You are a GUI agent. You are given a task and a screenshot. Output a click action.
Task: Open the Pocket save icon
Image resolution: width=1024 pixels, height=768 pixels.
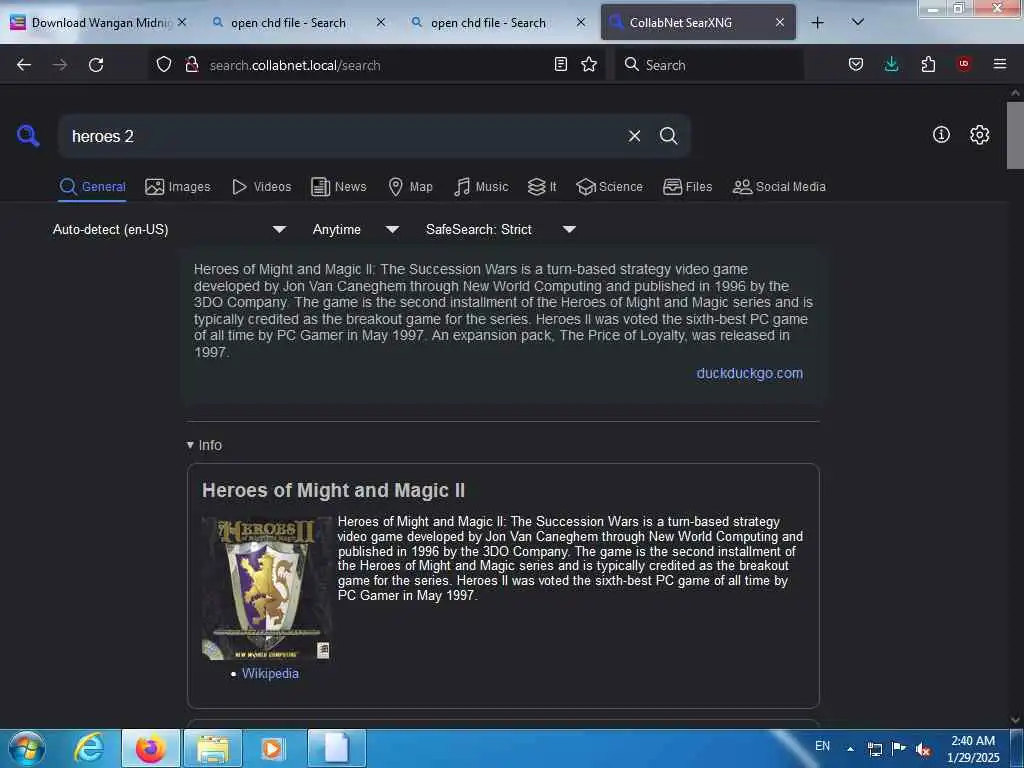[856, 64]
